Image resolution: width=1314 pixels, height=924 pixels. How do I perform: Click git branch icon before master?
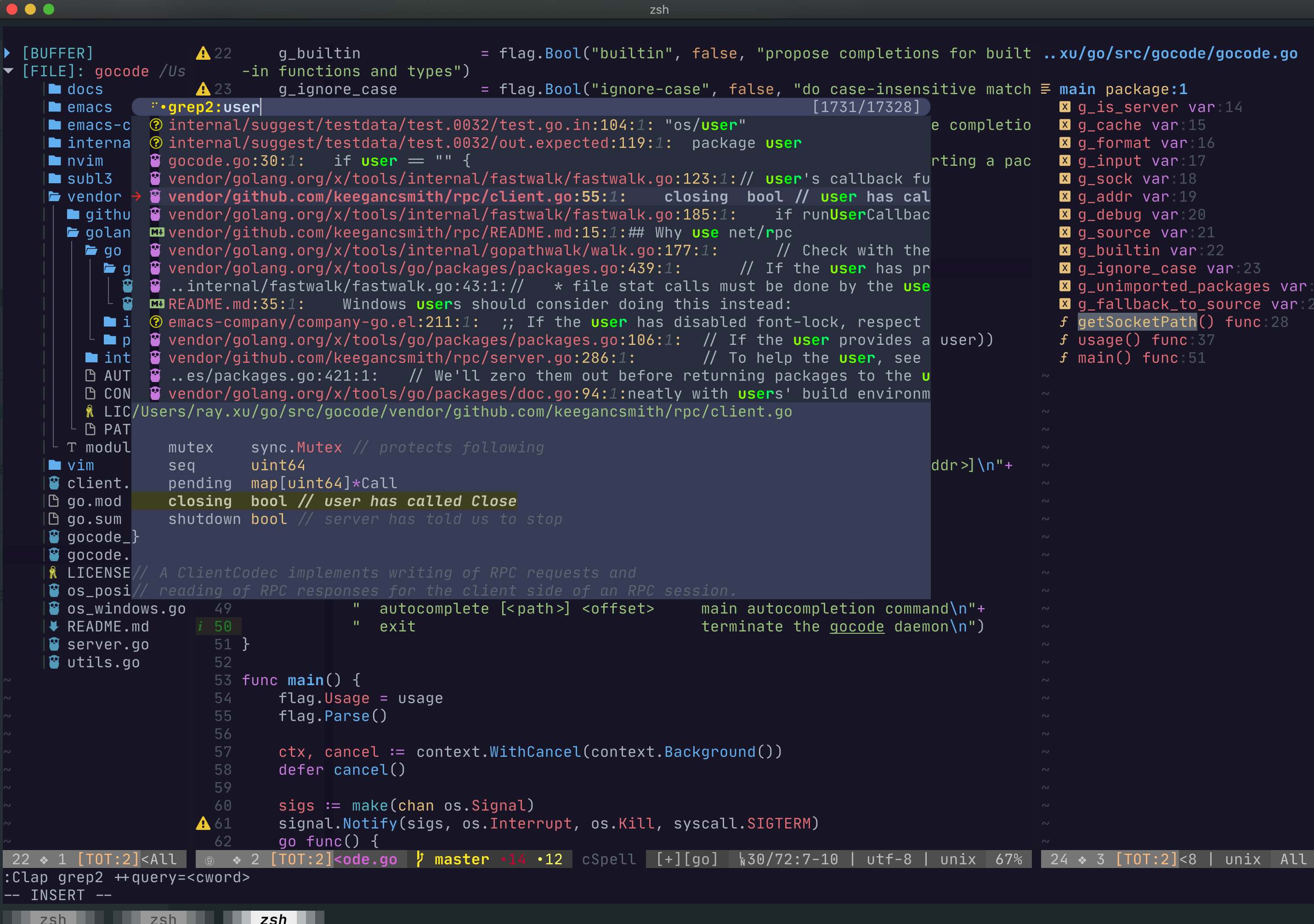coord(420,859)
